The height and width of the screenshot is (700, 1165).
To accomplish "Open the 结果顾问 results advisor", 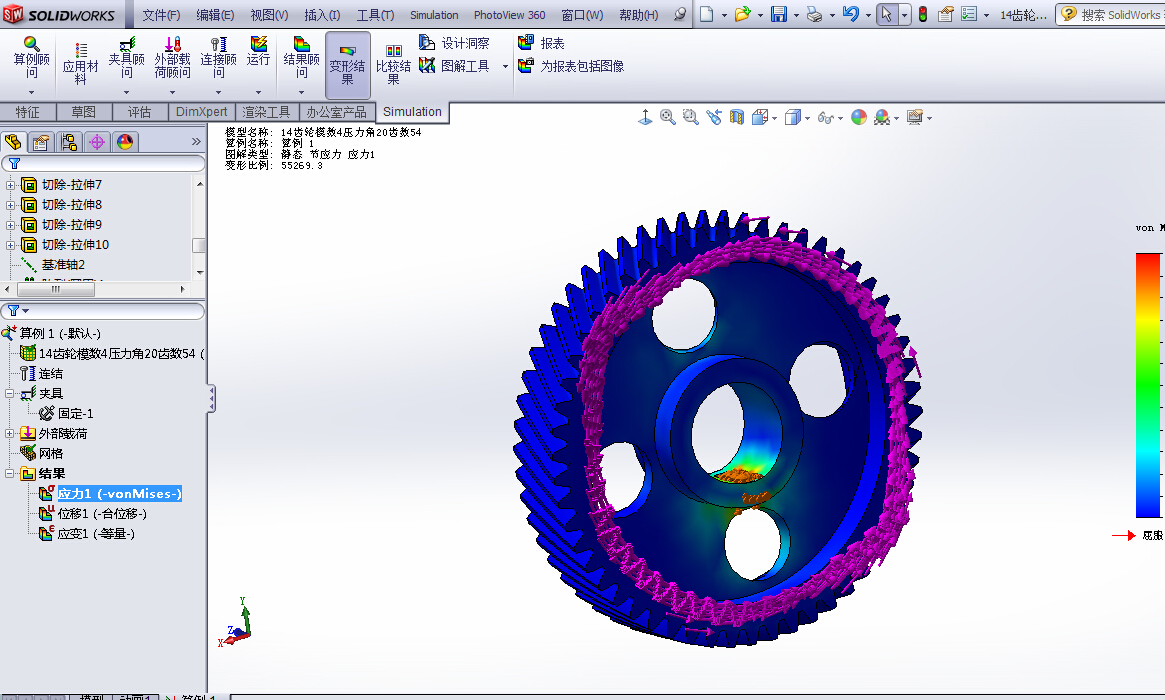I will 302,56.
